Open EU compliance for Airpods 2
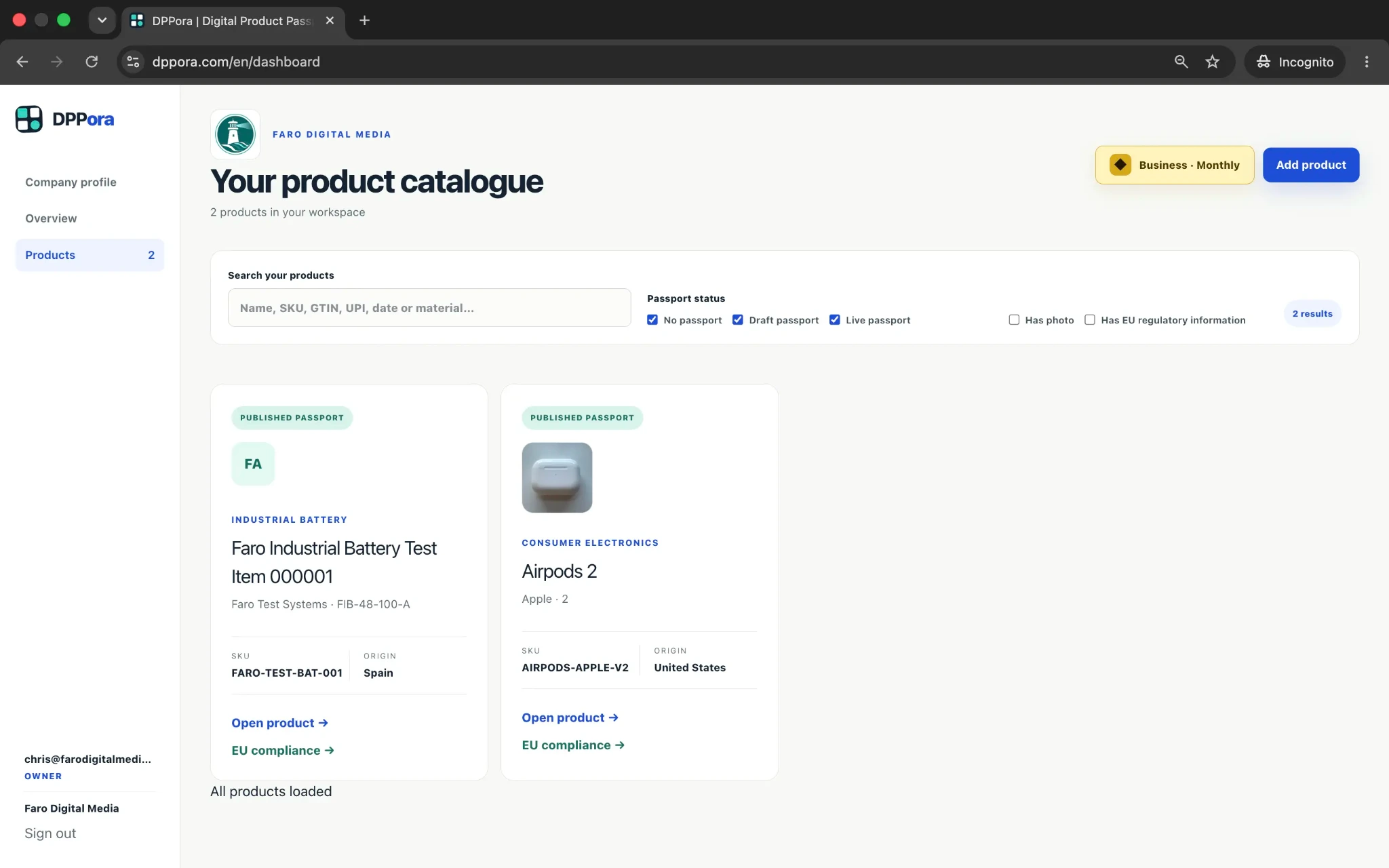Image resolution: width=1389 pixels, height=868 pixels. 573,745
